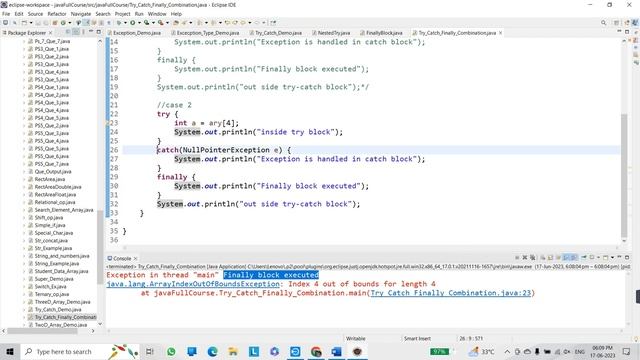The image size is (640, 360).
Task: Open the Debug button dropdown arrow
Action: 125,23
